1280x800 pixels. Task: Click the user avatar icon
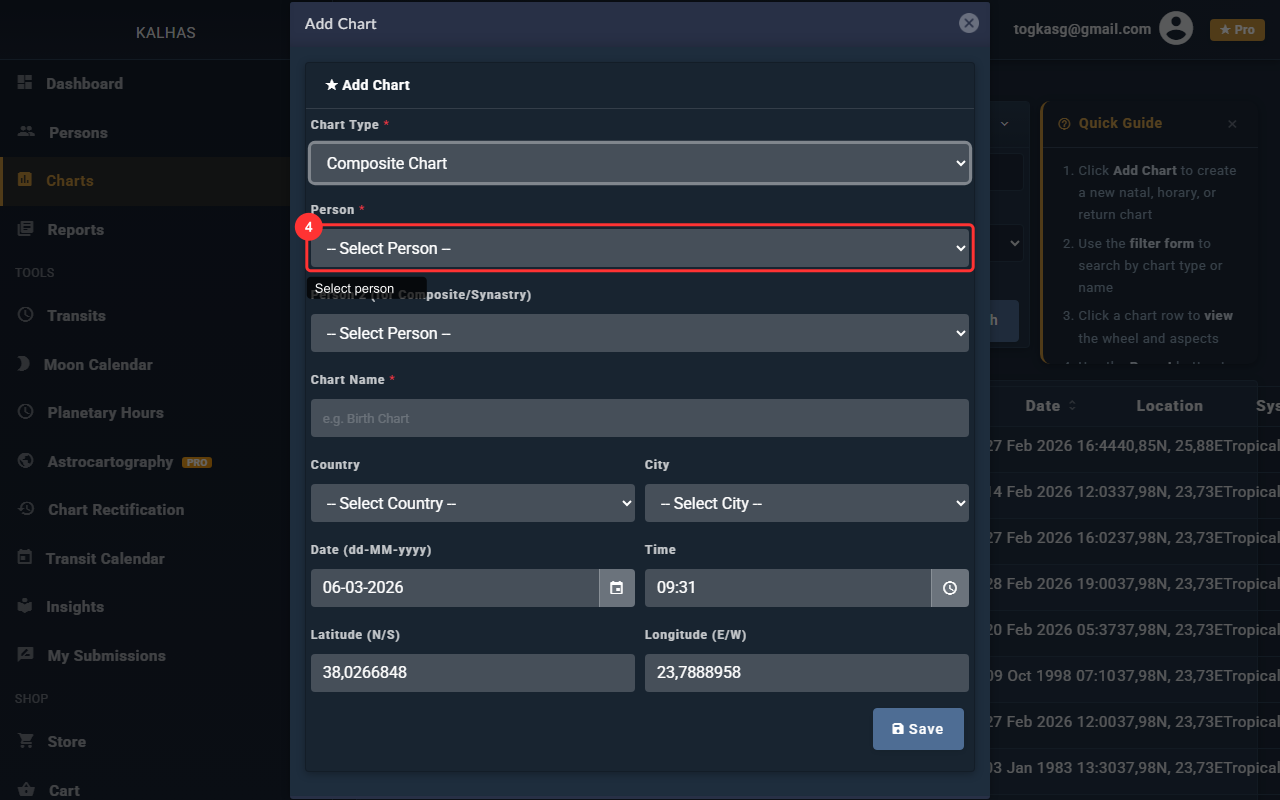[1176, 29]
